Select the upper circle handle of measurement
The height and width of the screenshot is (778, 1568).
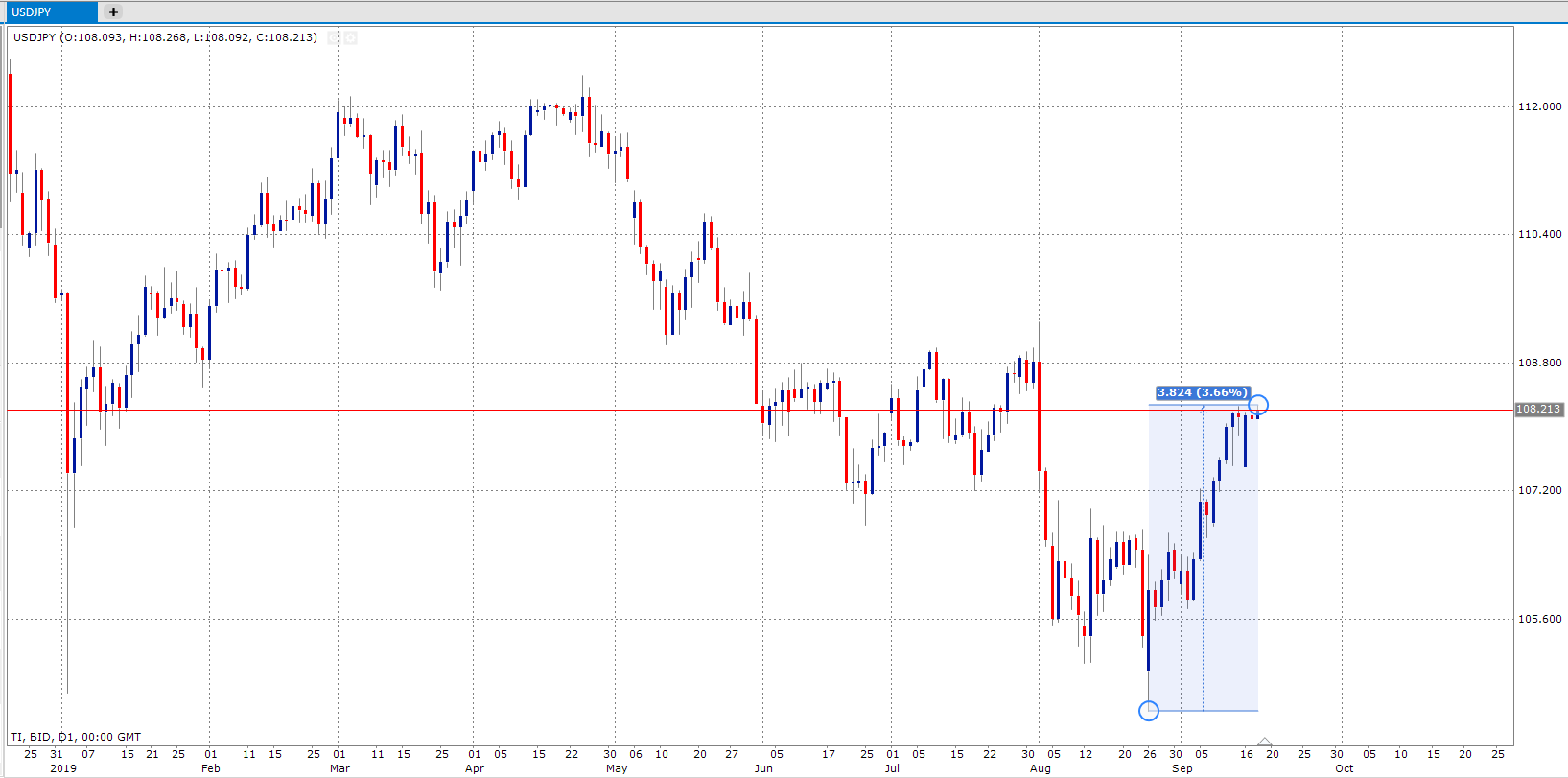click(1258, 405)
